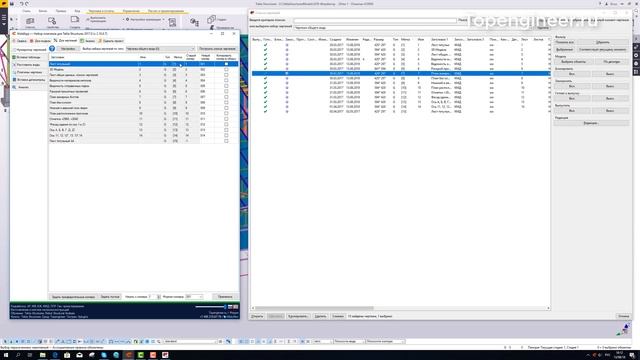Image resolution: width=640 pixels, height=360 pixels.
Task: Toggle checkbox in 'Фасад здания' row
Action: 226,124
